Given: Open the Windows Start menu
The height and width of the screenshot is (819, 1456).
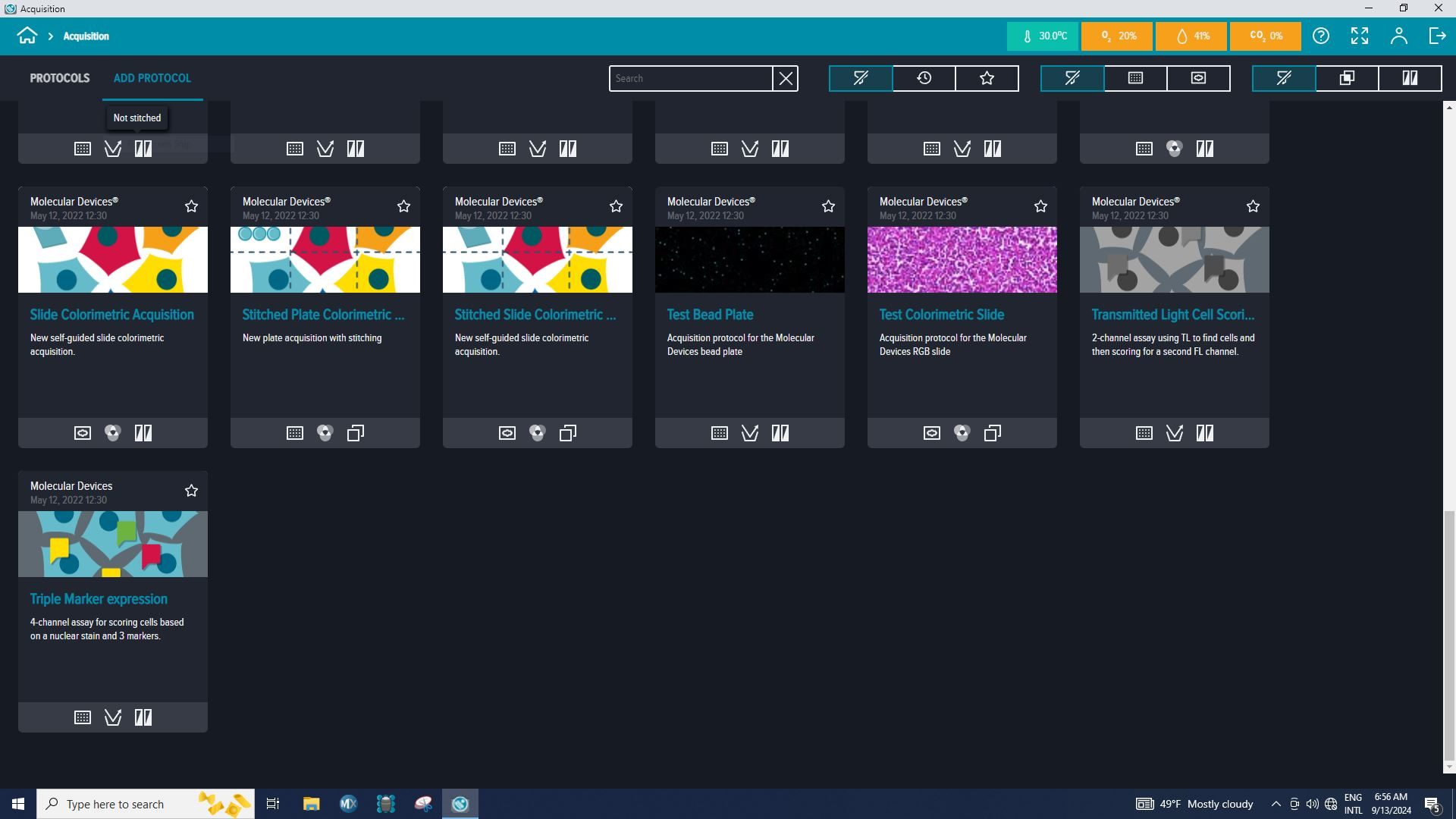Looking at the screenshot, I should click(18, 804).
